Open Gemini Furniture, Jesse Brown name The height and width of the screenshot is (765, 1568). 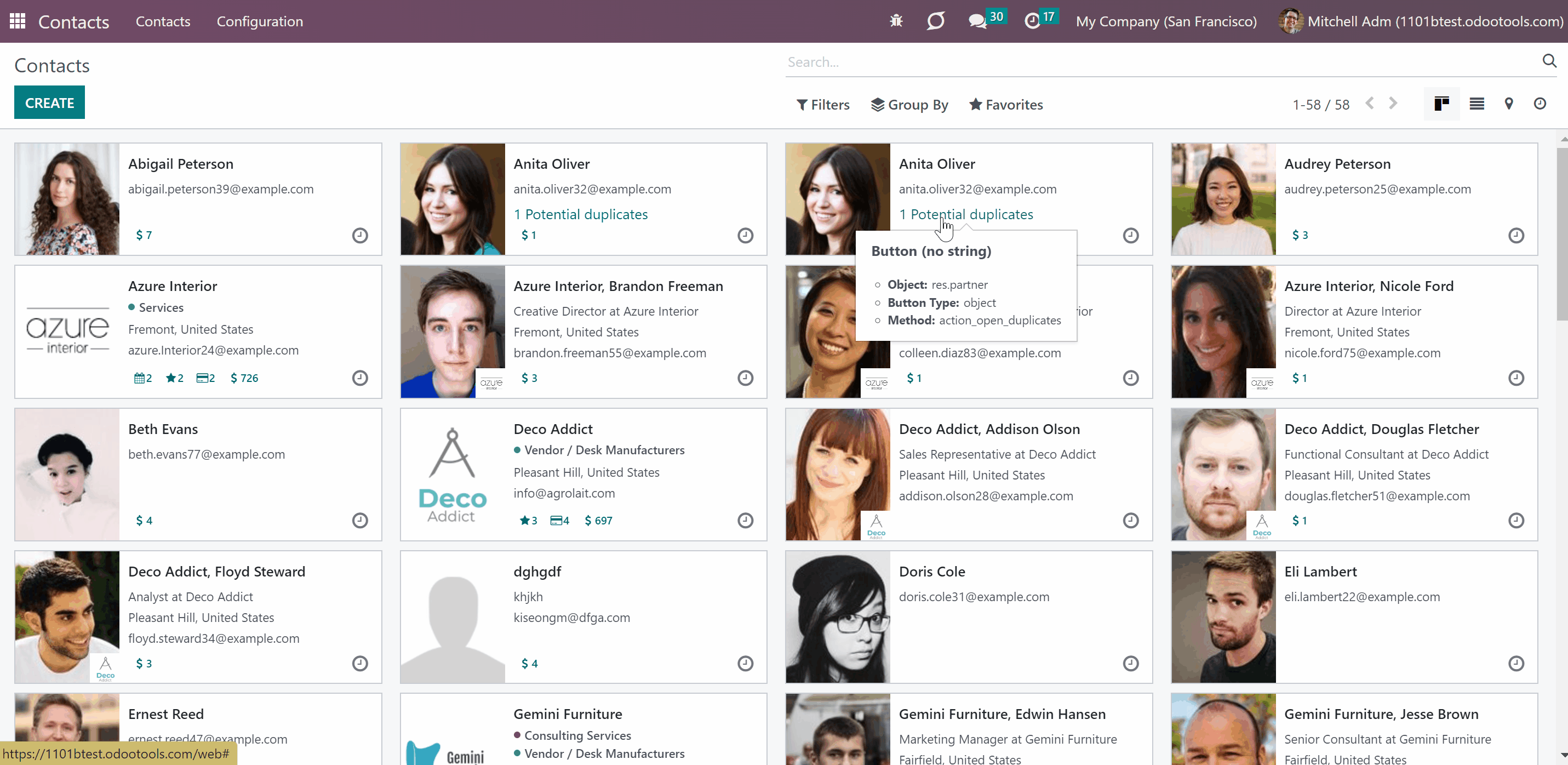[1382, 715]
